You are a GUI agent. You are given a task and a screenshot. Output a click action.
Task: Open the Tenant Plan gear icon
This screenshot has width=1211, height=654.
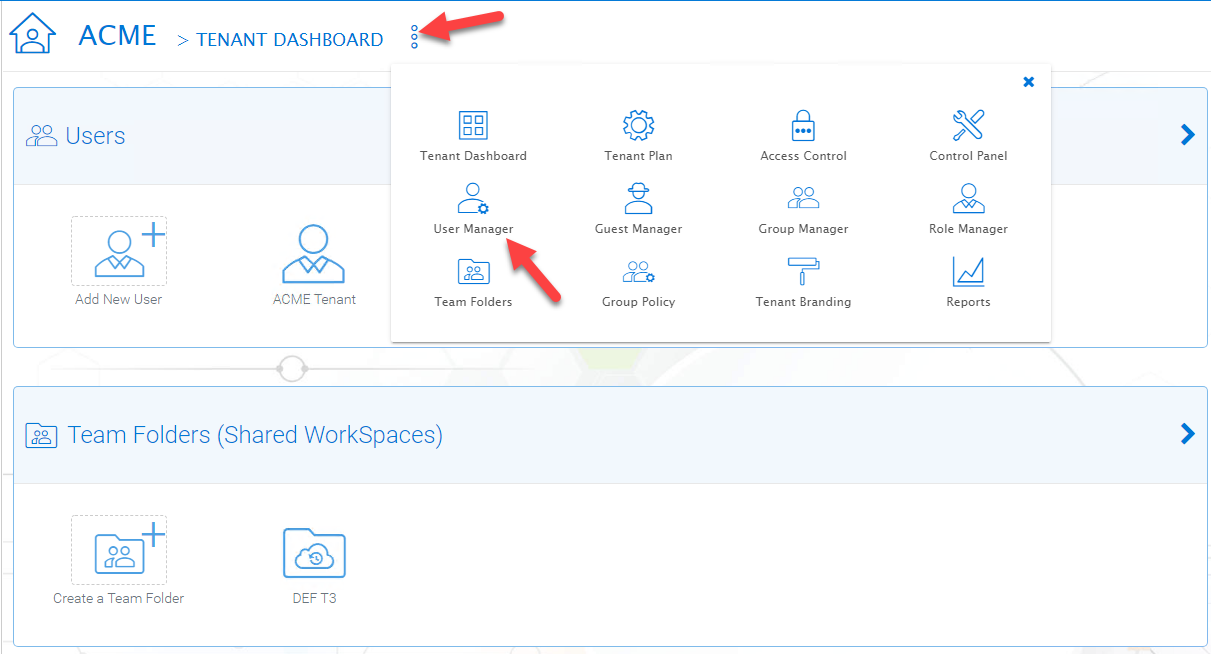pos(638,125)
